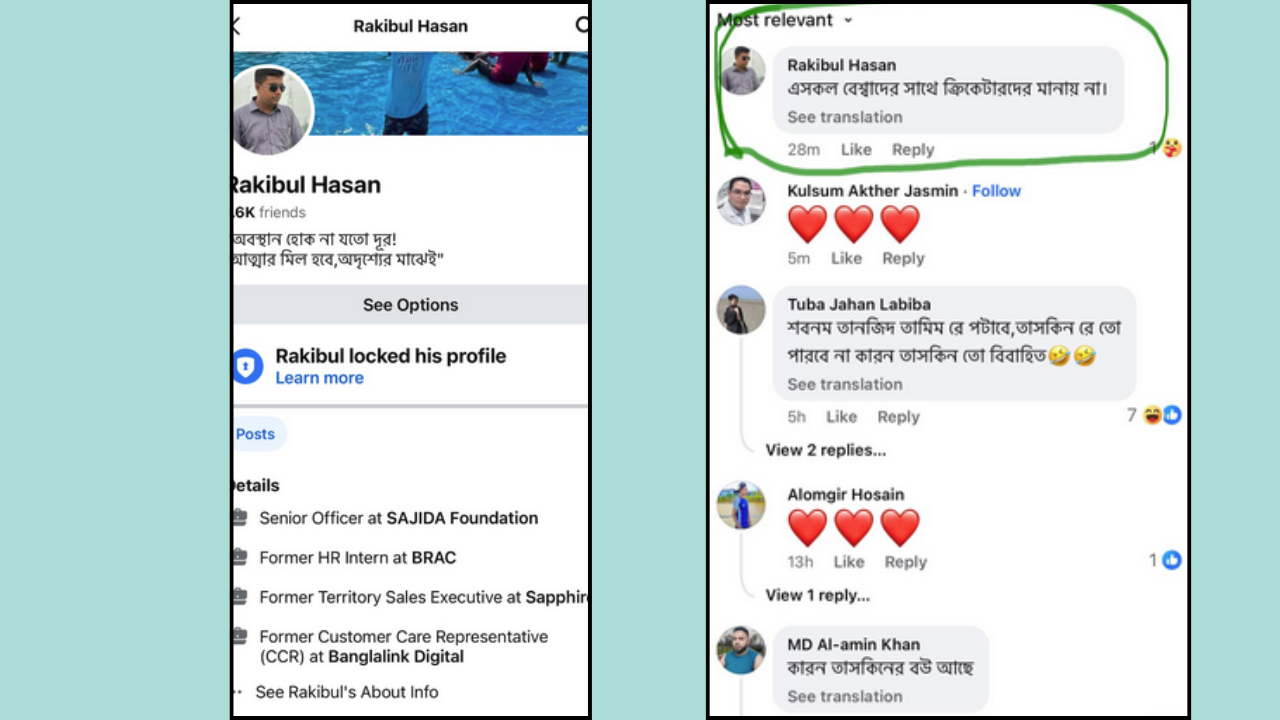Click the thumbs-up reaction on Alomgir Hosain comment
This screenshot has width=1280, height=720.
coord(1172,560)
